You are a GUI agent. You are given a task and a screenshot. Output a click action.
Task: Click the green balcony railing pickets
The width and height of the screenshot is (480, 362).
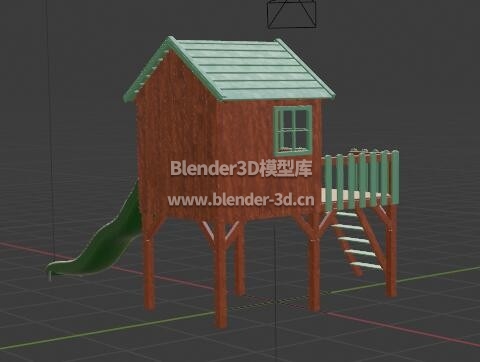362,178
